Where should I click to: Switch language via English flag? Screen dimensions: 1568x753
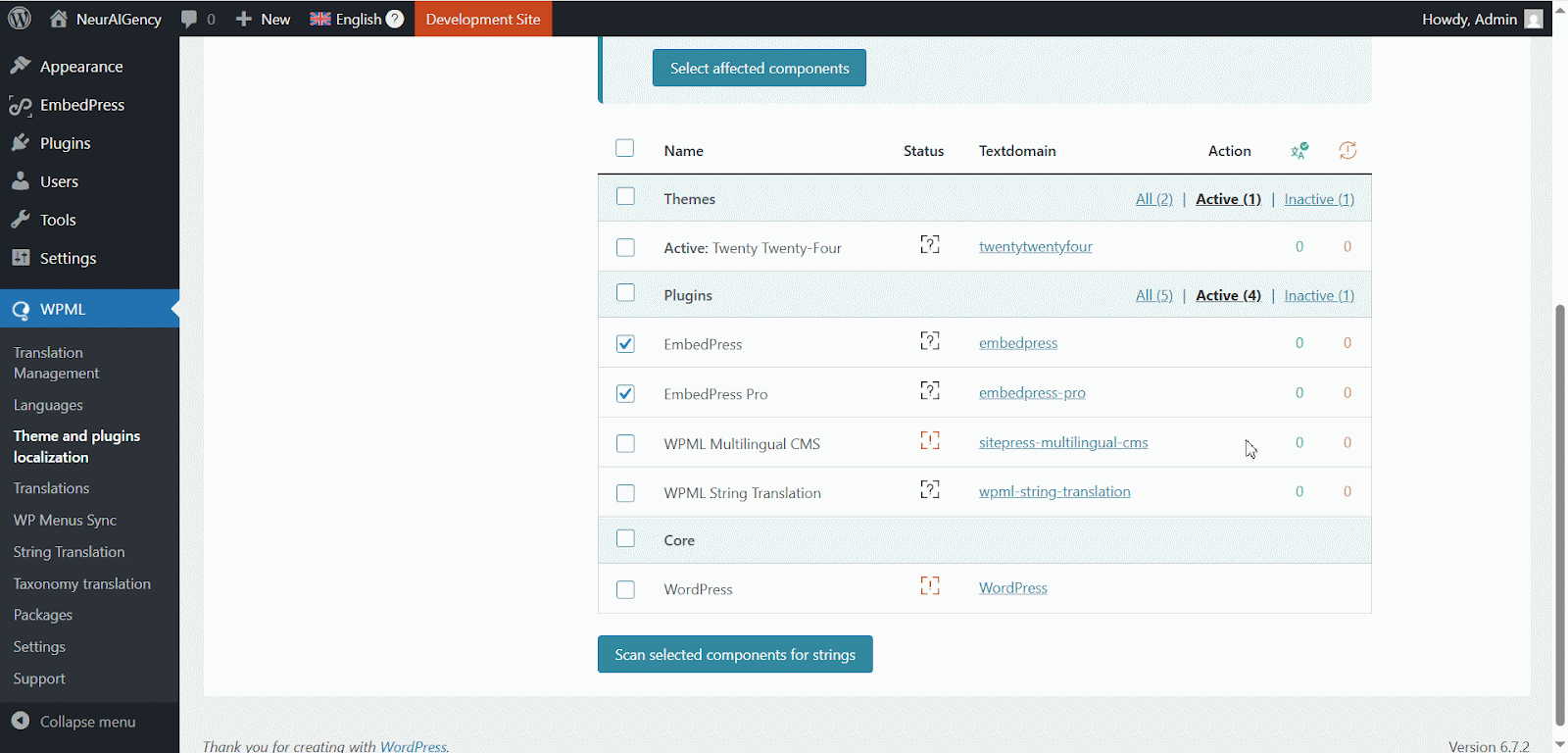[x=320, y=19]
